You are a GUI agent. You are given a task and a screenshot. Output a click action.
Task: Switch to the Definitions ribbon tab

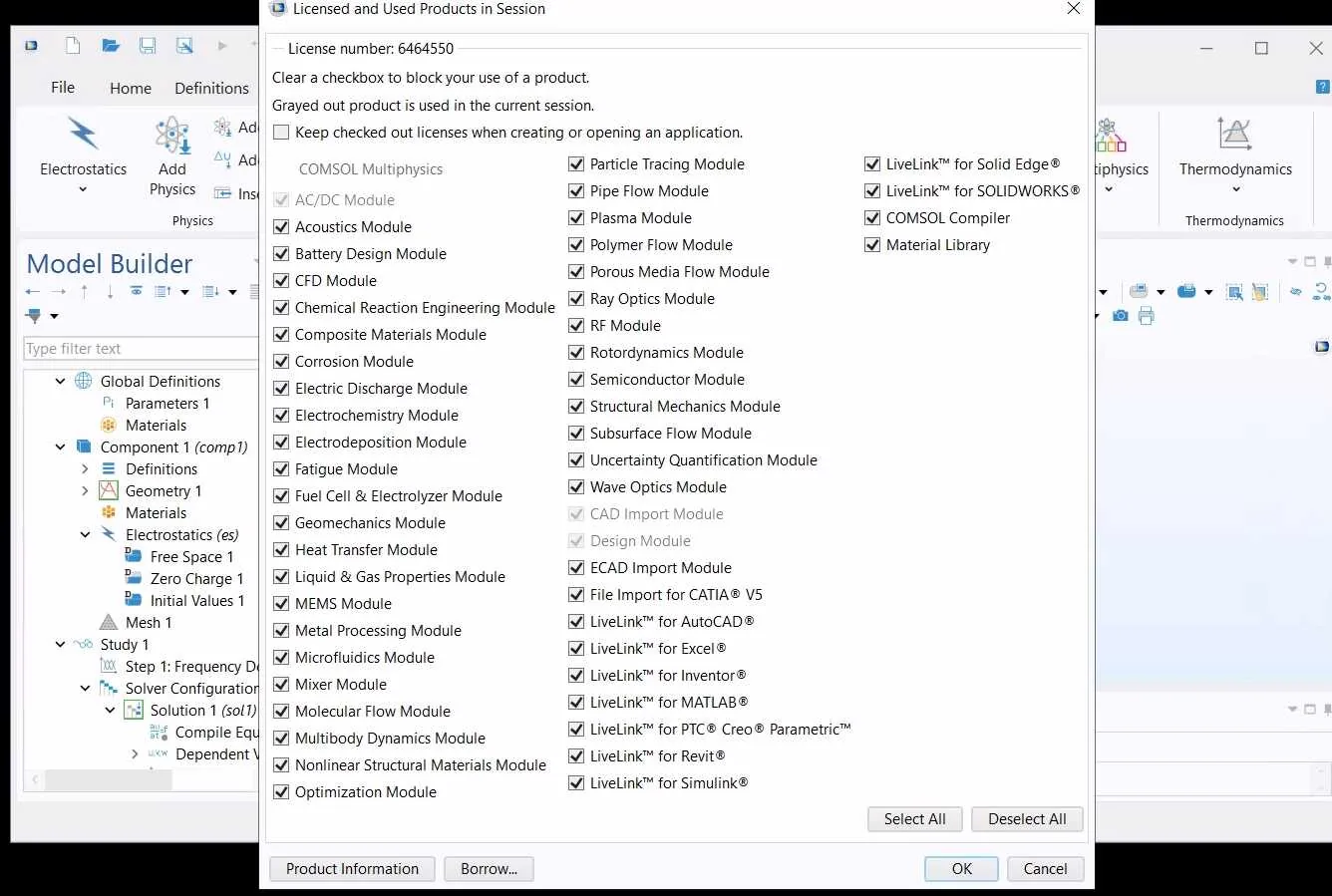point(211,88)
